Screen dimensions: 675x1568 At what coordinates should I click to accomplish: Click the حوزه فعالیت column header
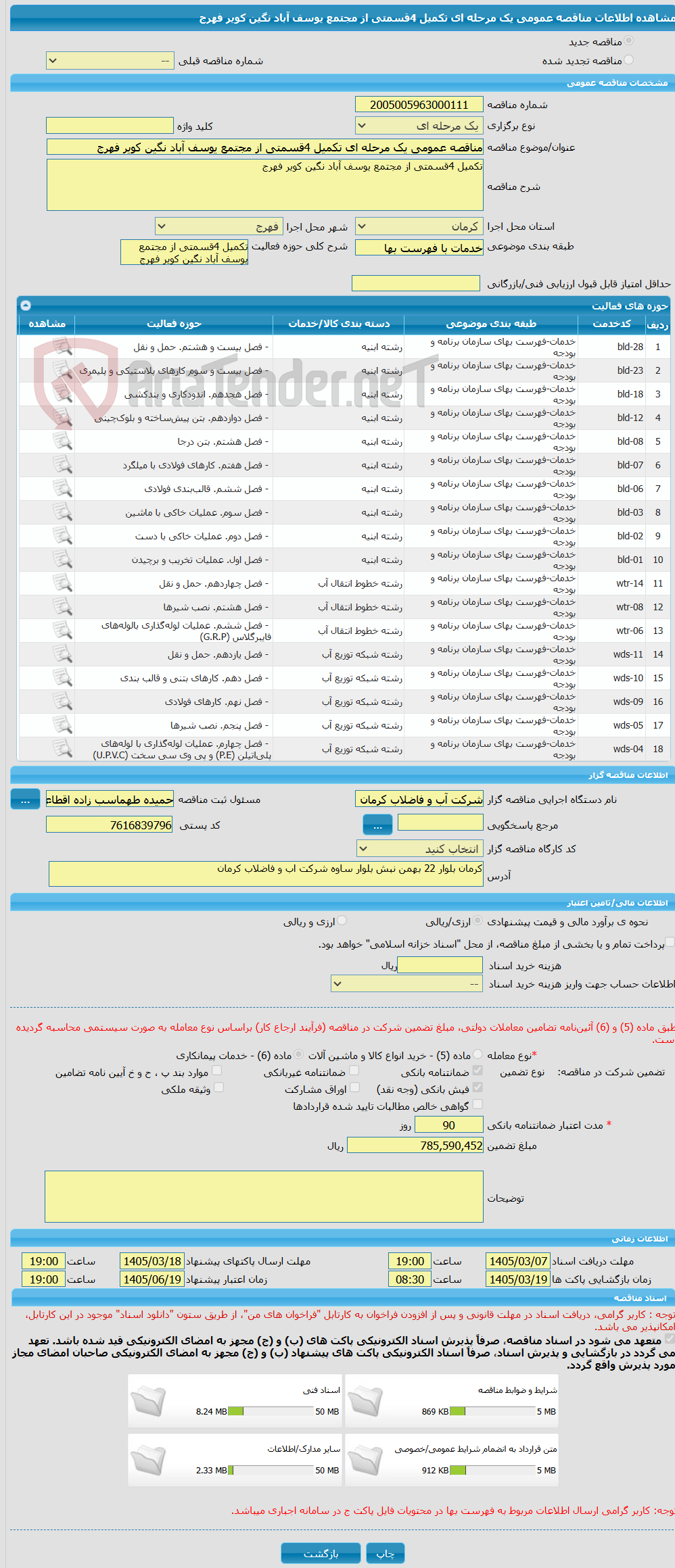pyautogui.click(x=174, y=324)
